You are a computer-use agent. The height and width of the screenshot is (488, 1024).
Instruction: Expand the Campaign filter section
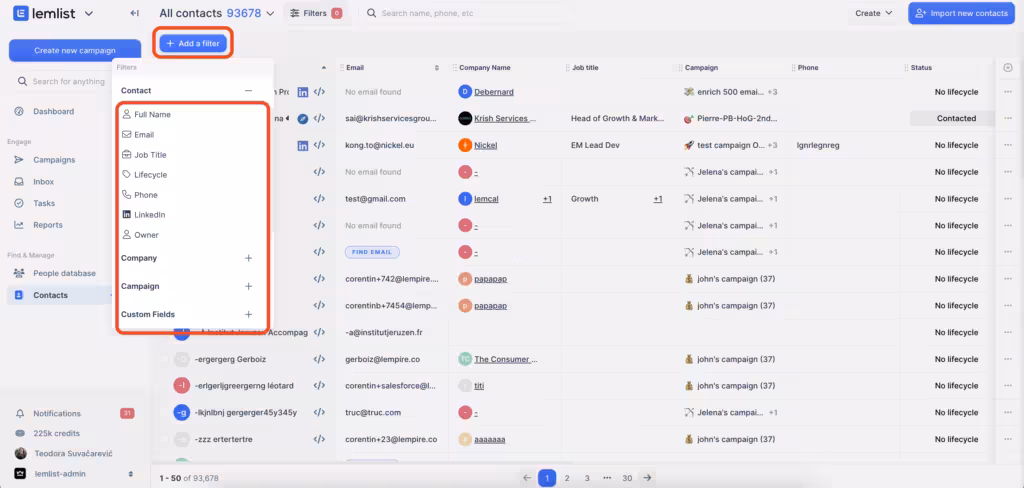pyautogui.click(x=248, y=286)
